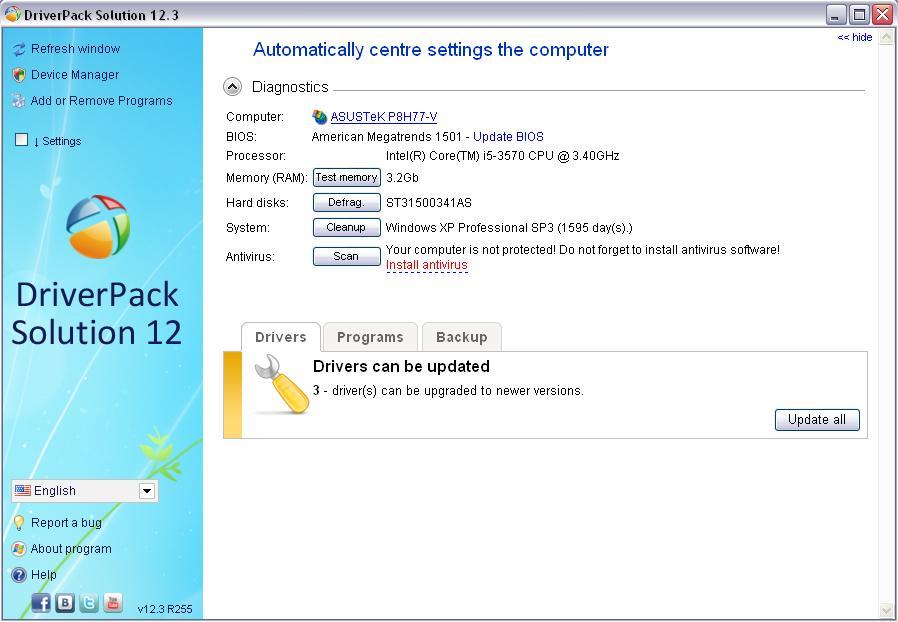Open the YouTube social icon
Viewport: 898px width, 622px height.
[x=113, y=603]
